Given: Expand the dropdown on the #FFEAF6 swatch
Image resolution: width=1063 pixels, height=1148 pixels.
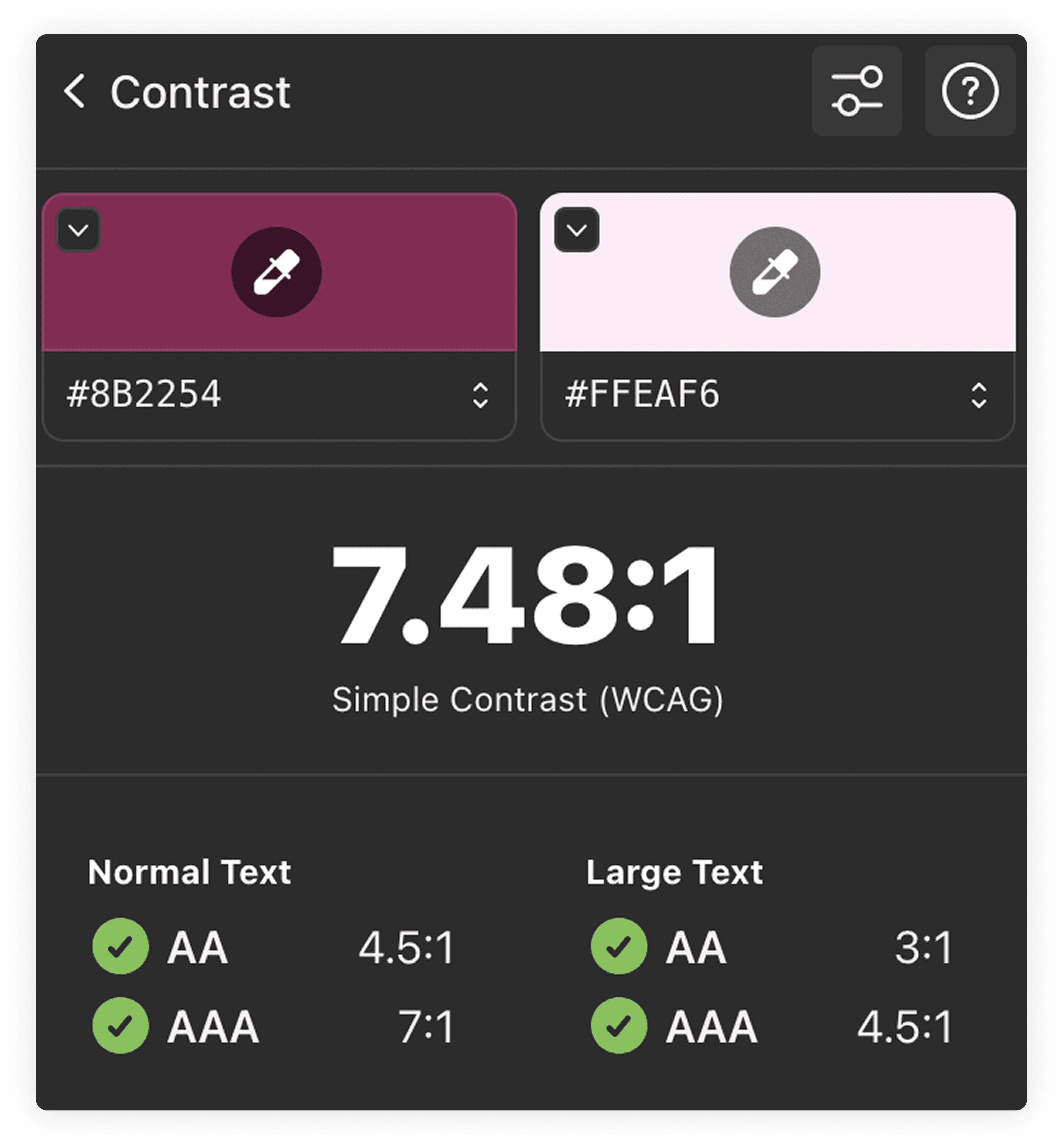Looking at the screenshot, I should coord(576,229).
